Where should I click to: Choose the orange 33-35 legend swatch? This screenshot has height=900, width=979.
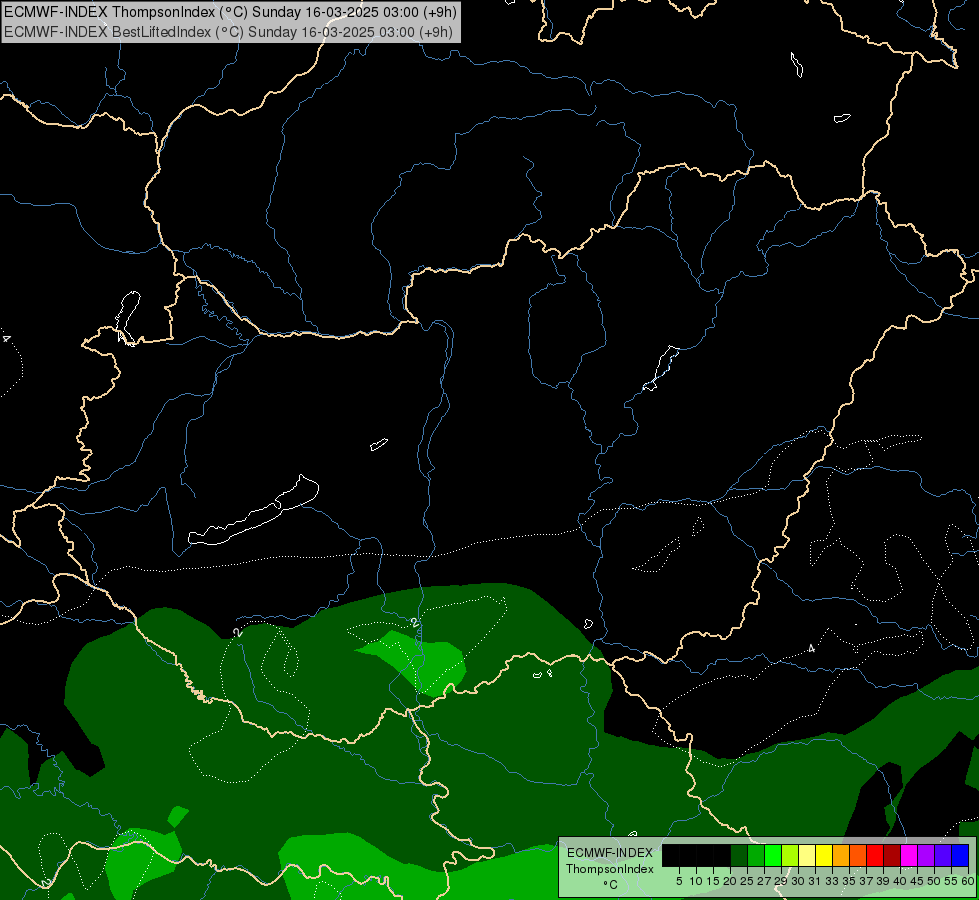841,855
